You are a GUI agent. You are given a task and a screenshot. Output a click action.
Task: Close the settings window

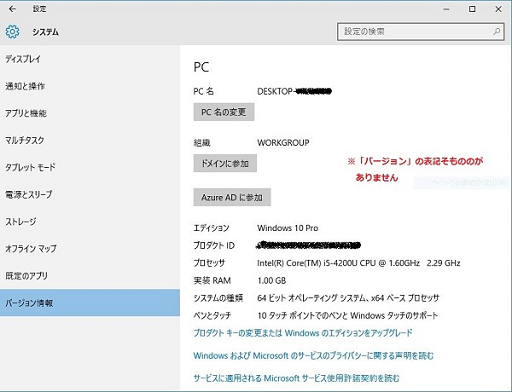(498, 9)
